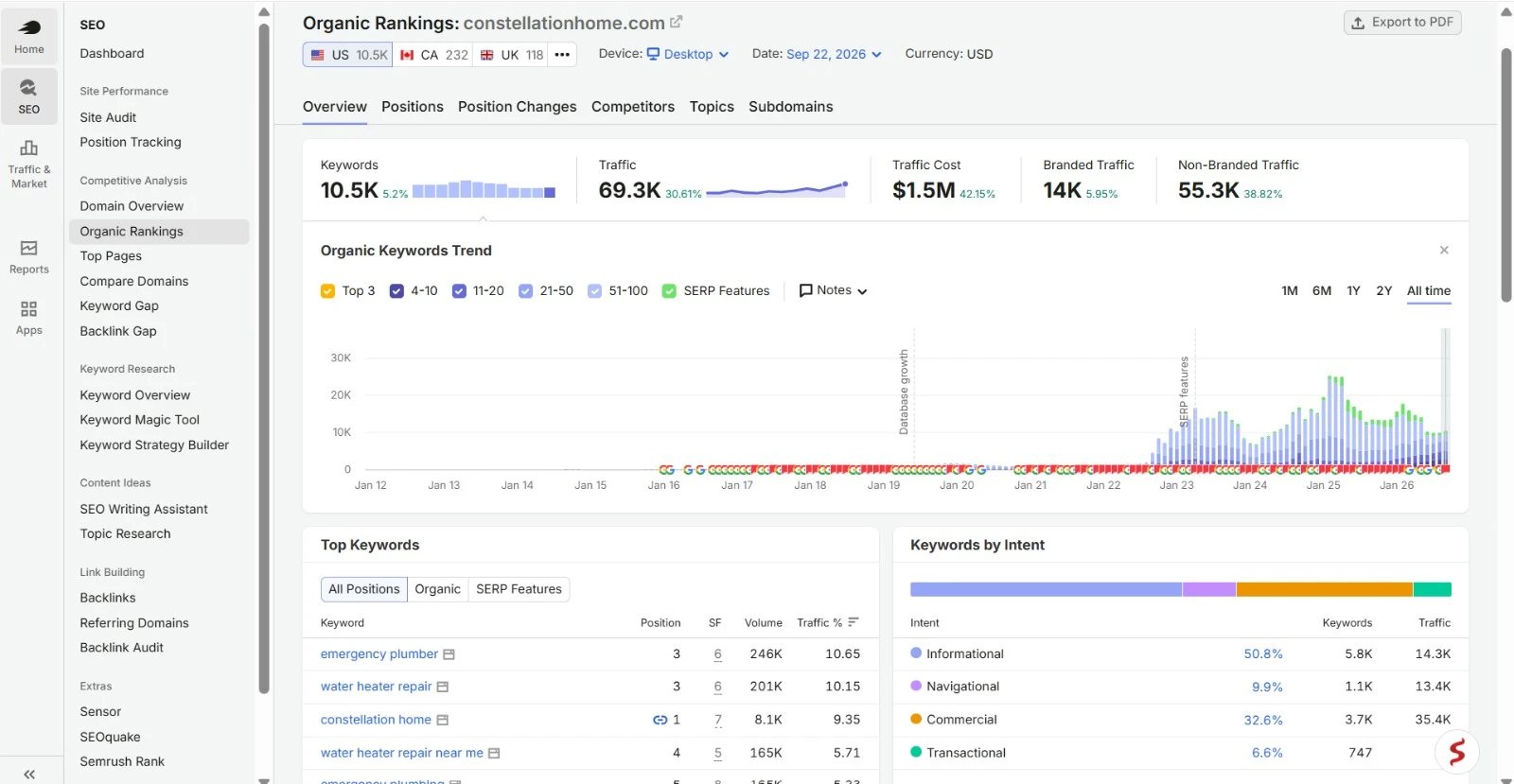The image size is (1514, 784).
Task: Close the Organic Keywords Trend panel
Action: coord(1444,250)
